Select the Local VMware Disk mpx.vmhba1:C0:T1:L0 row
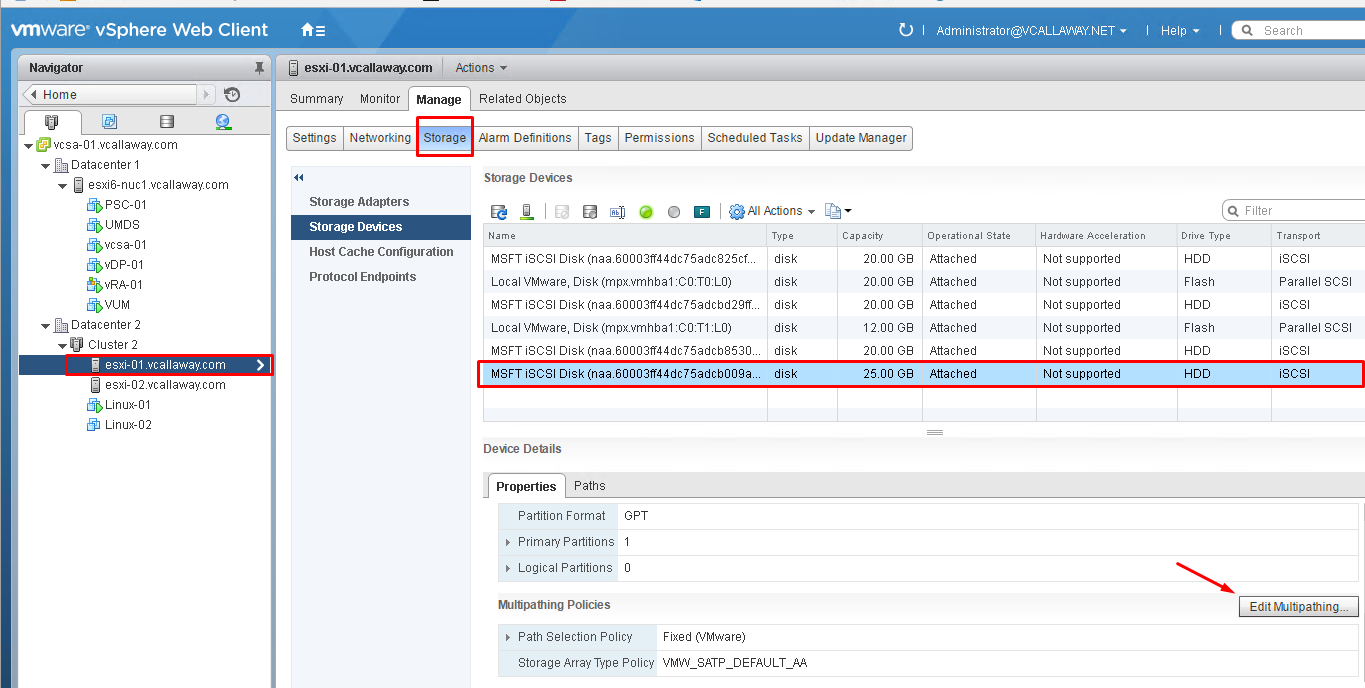The height and width of the screenshot is (688, 1365). coord(924,328)
